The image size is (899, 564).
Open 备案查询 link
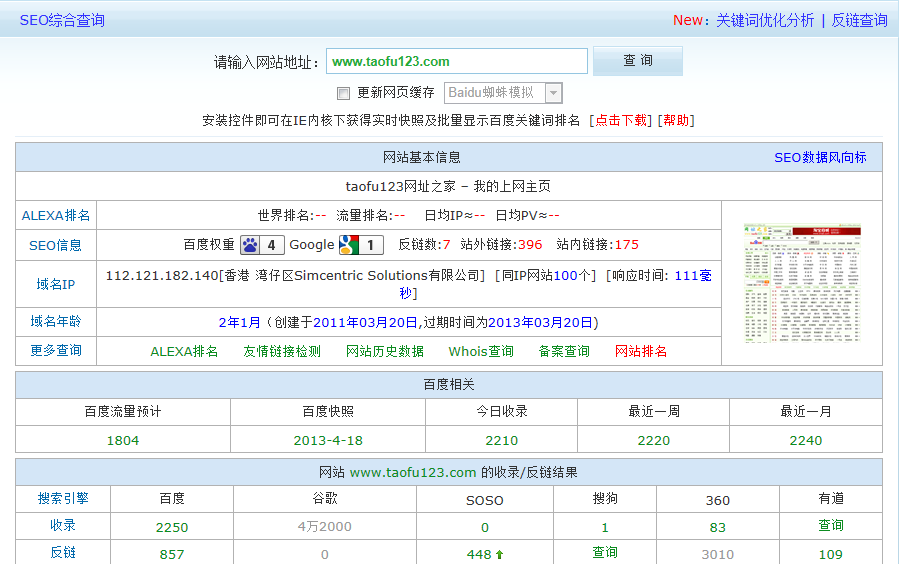564,351
